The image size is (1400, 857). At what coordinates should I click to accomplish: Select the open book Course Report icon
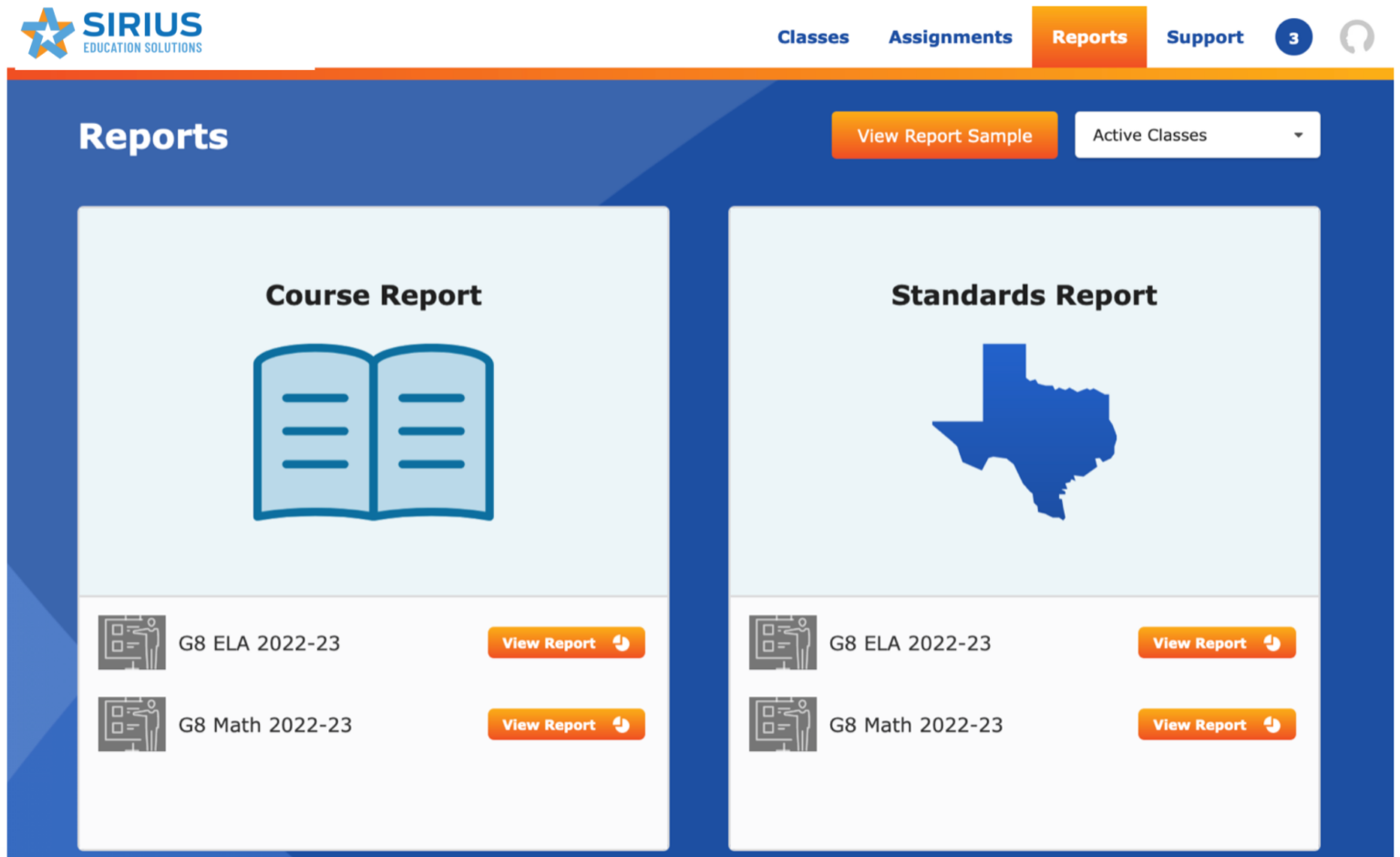372,431
